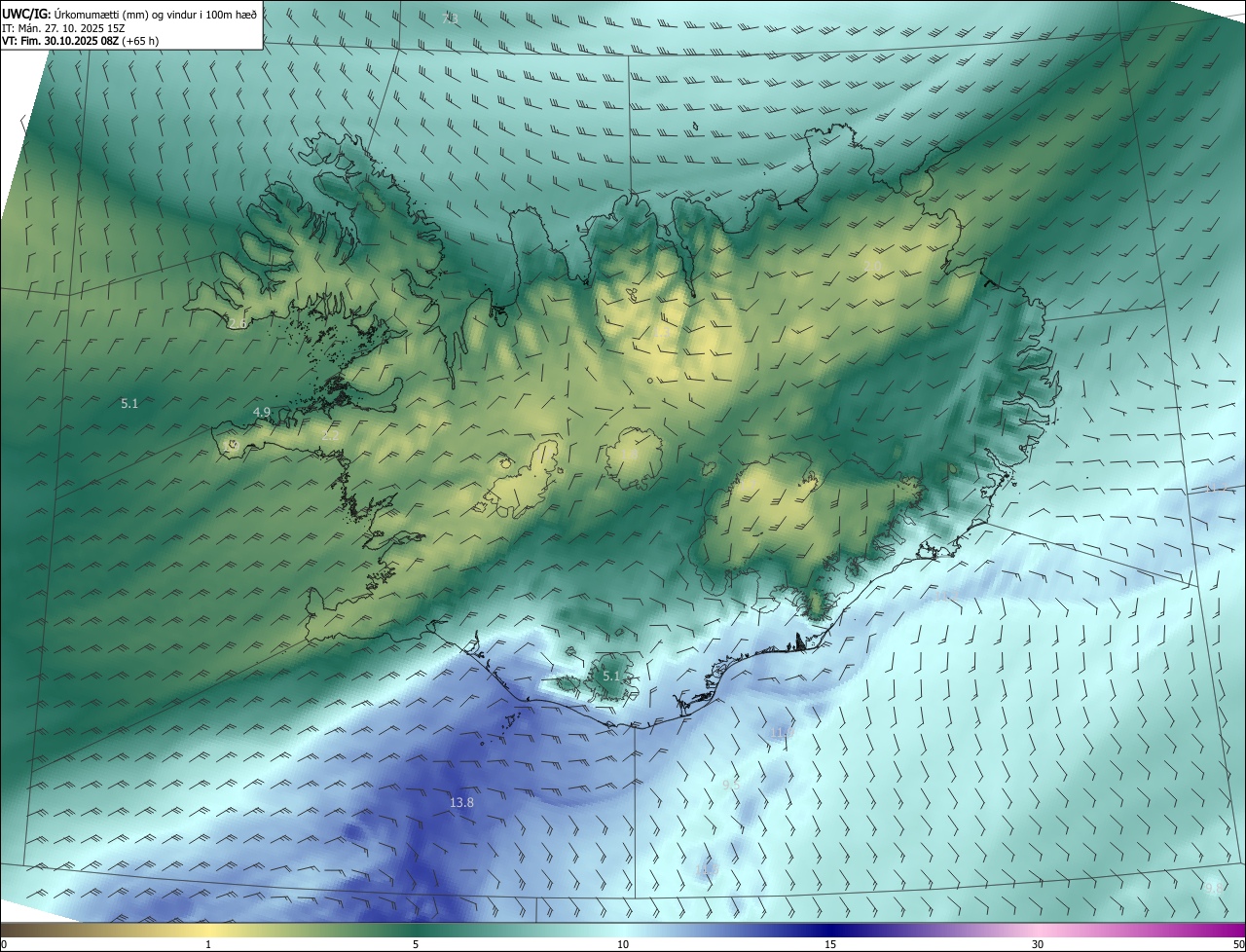Click the colorbar label 0
The height and width of the screenshot is (952, 1246).
tap(4, 945)
